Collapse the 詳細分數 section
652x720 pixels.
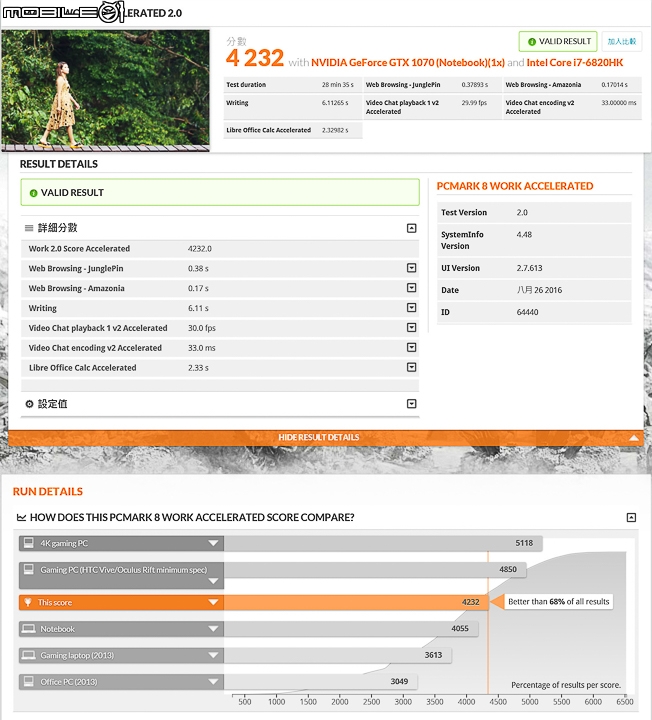click(411, 228)
